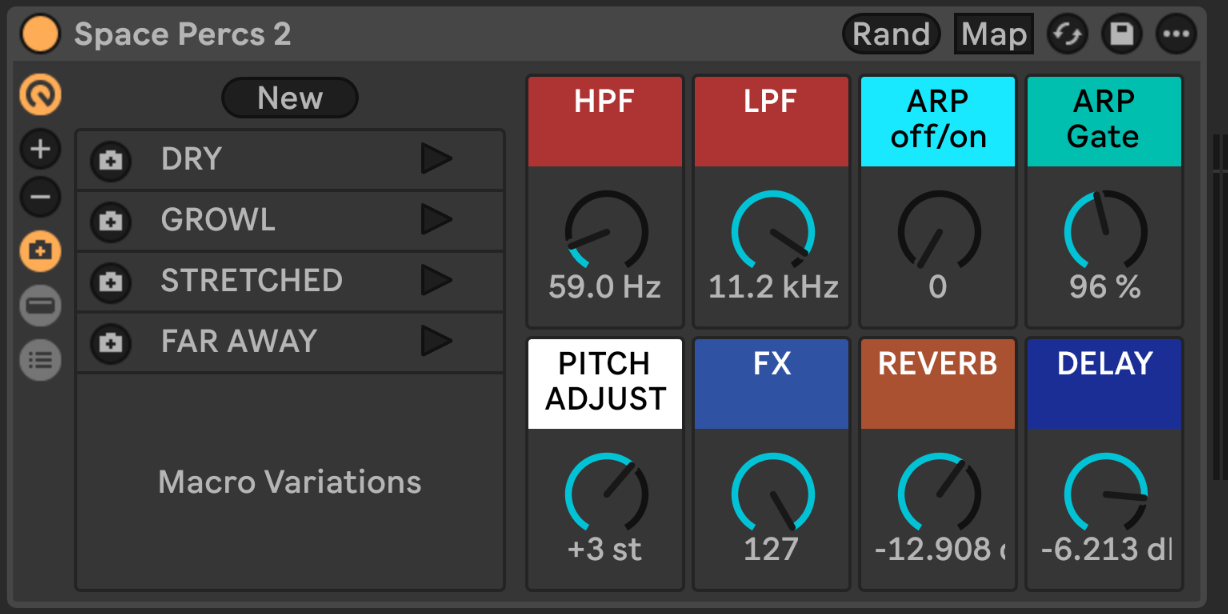Launch the STRETCHED variation play arrow
The height and width of the screenshot is (614, 1228).
click(436, 281)
